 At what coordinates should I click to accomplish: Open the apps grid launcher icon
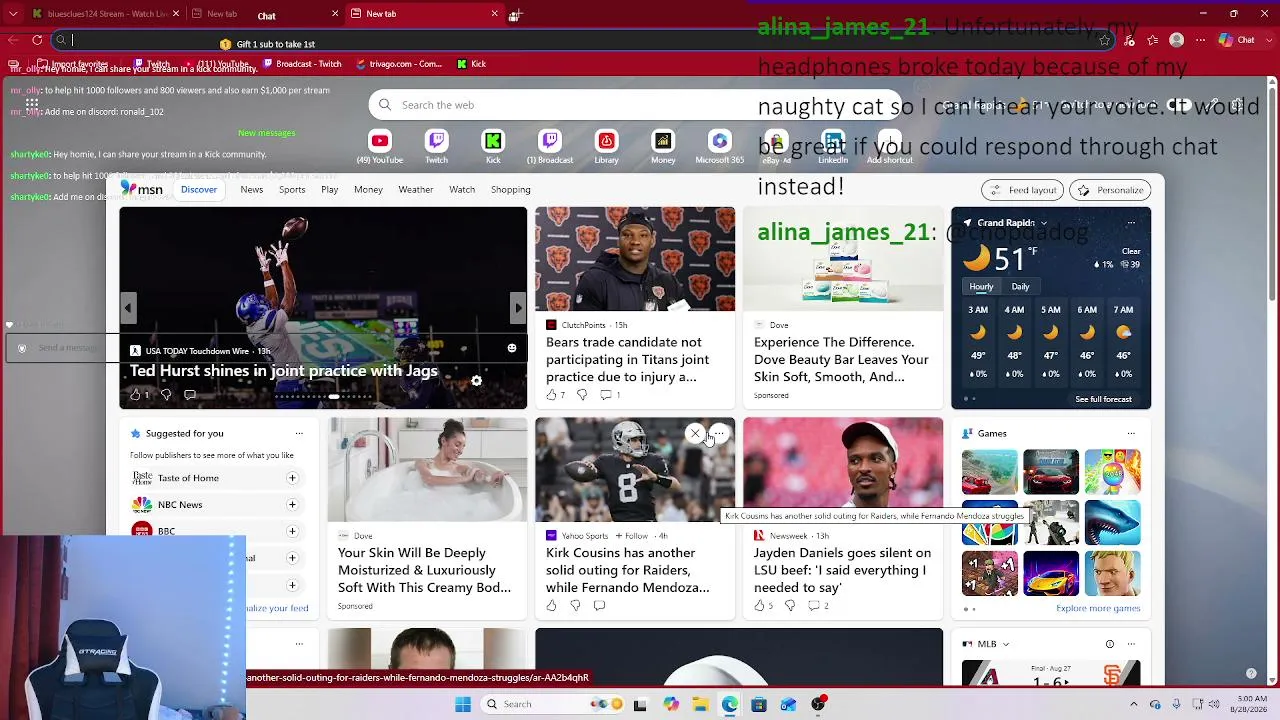click(x=32, y=104)
